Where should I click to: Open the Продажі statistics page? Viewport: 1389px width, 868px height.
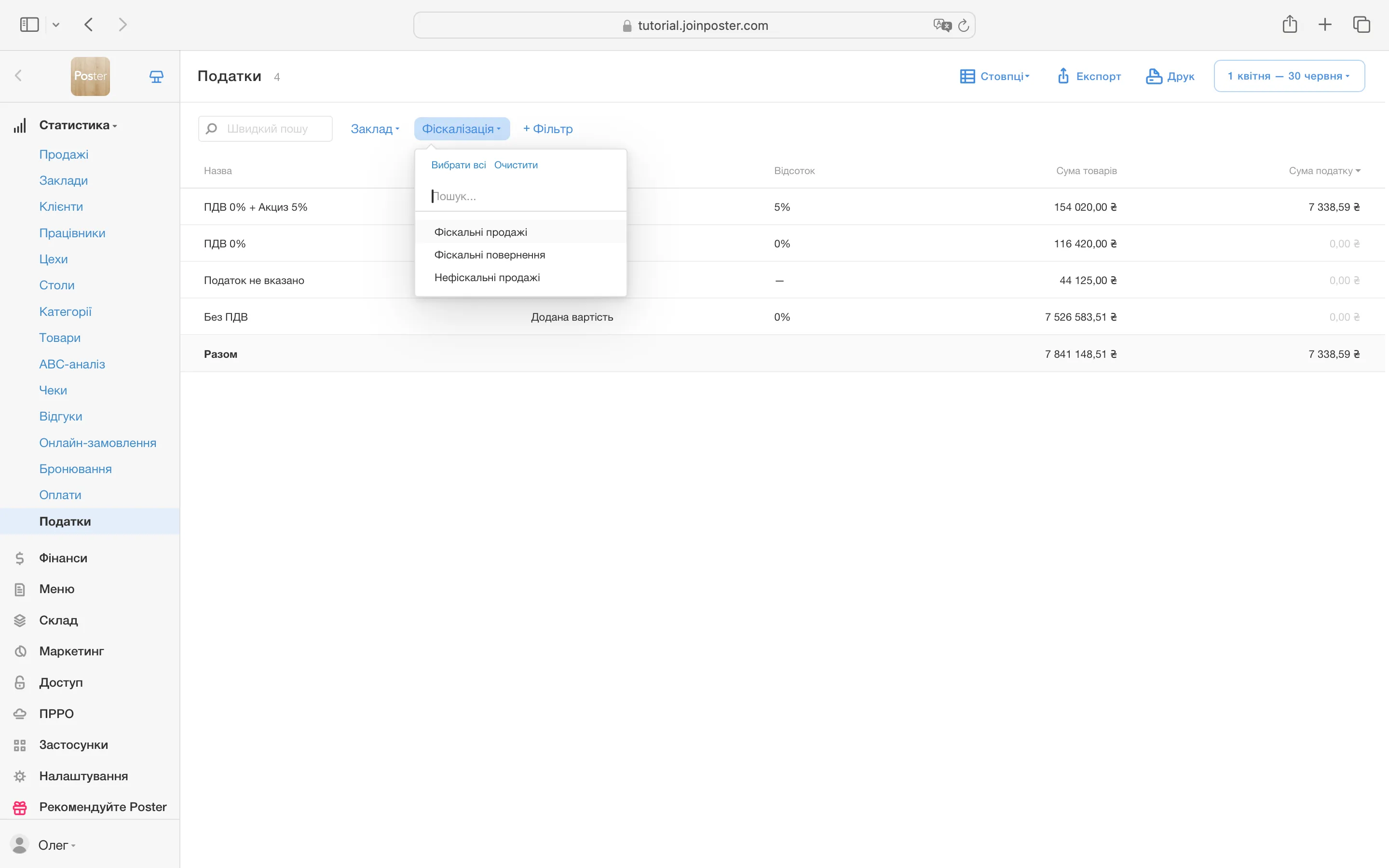coord(64,154)
